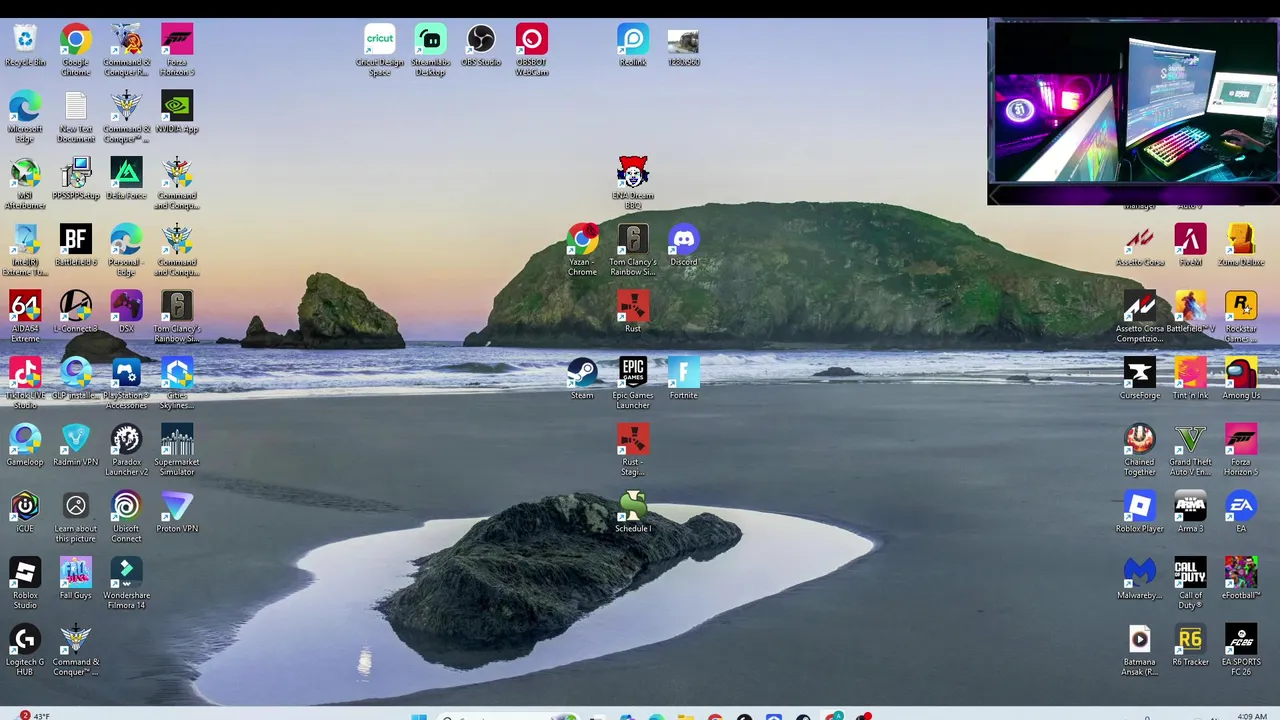Open DSX controller app icon
Screen dimensions: 1280x720
126,312
